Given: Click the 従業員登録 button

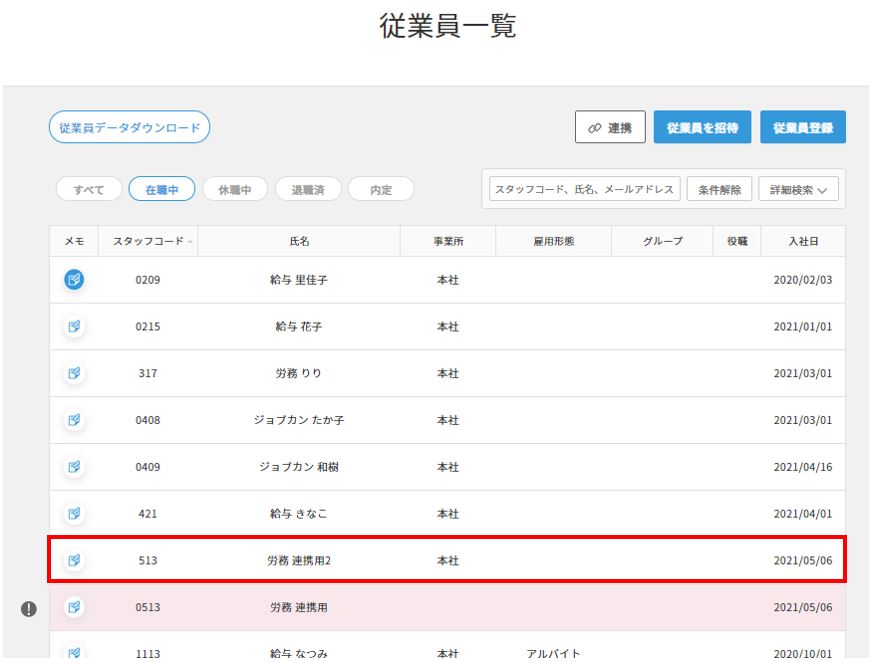Looking at the screenshot, I should point(802,127).
